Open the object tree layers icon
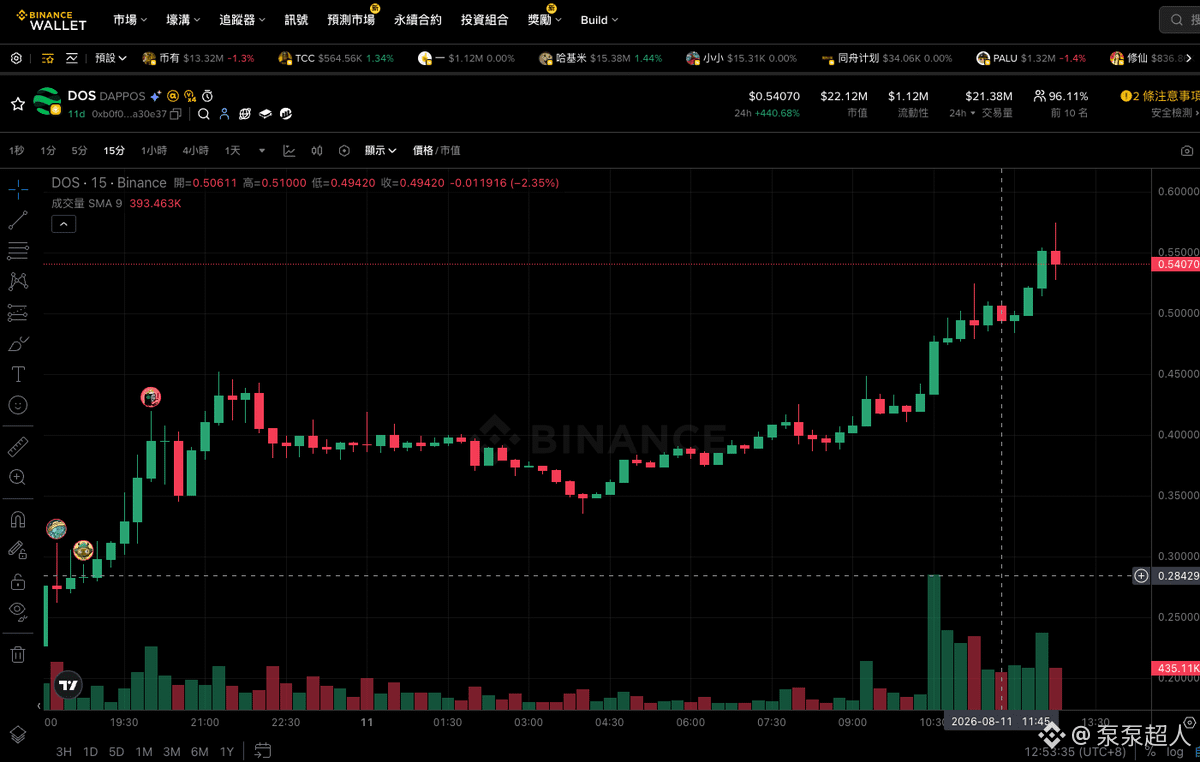The width and height of the screenshot is (1200, 762). pyautogui.click(x=18, y=734)
